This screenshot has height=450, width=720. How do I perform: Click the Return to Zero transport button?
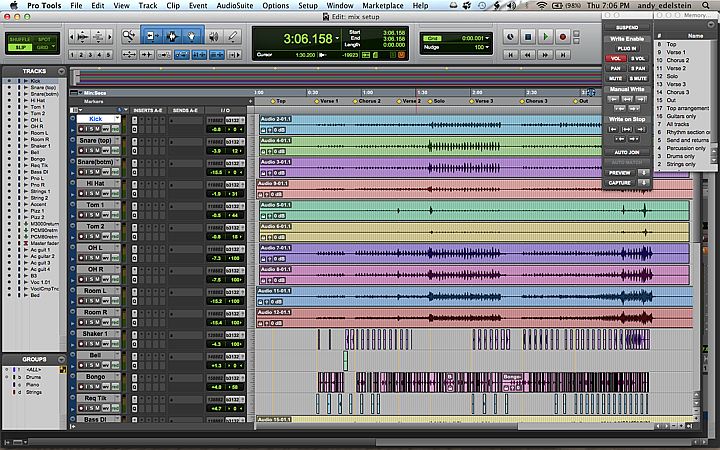click(510, 55)
